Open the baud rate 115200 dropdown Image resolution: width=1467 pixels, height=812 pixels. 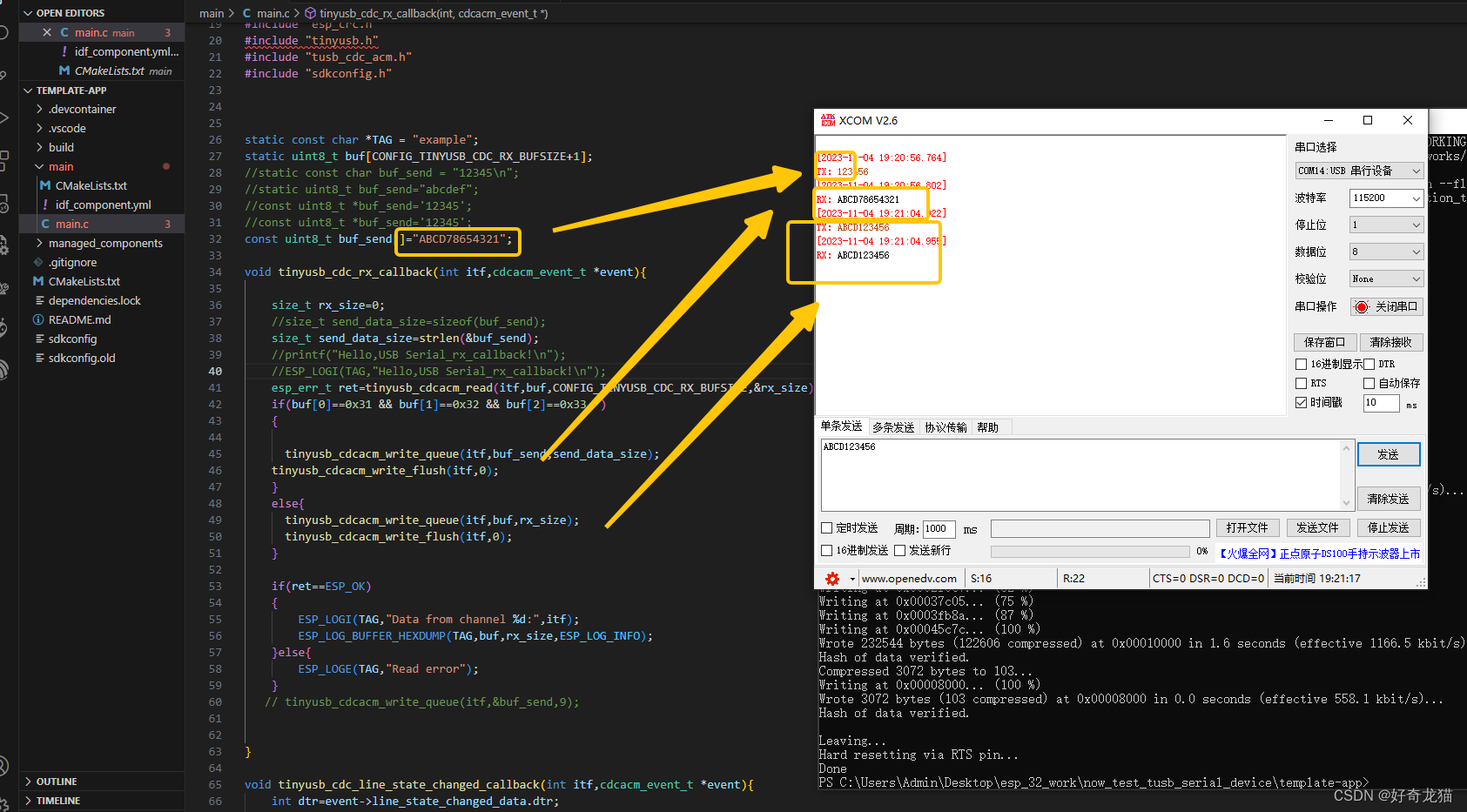(1387, 198)
